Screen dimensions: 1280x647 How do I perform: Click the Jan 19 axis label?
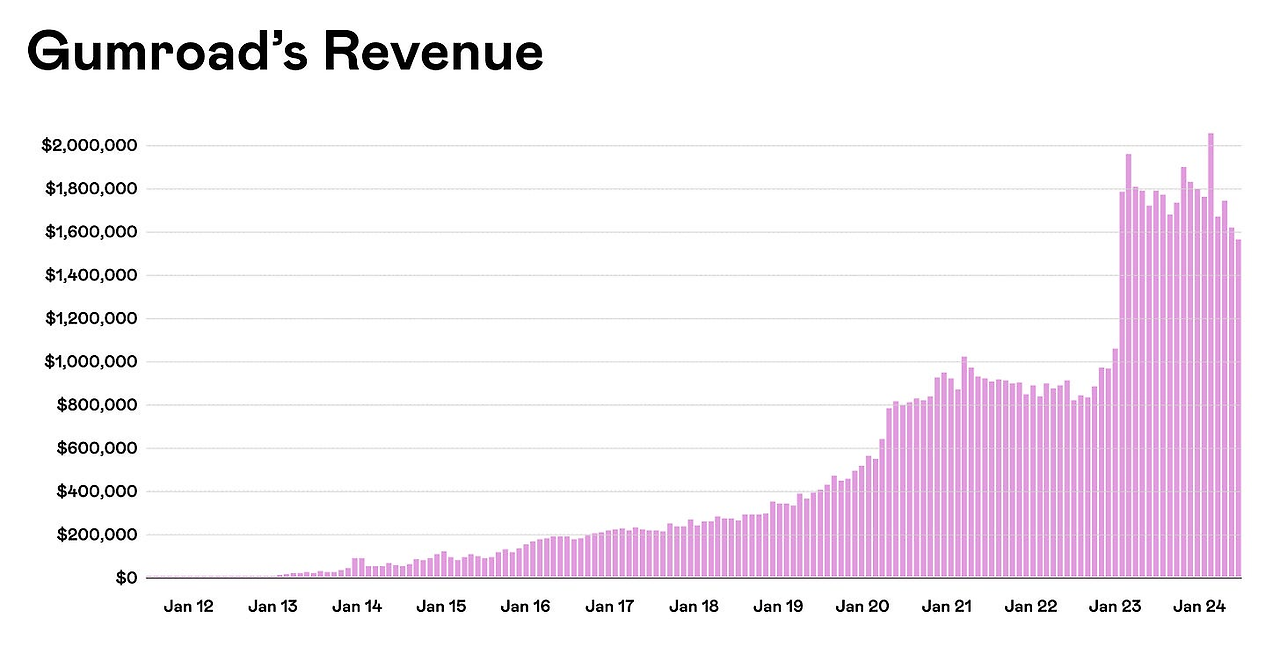[778, 606]
